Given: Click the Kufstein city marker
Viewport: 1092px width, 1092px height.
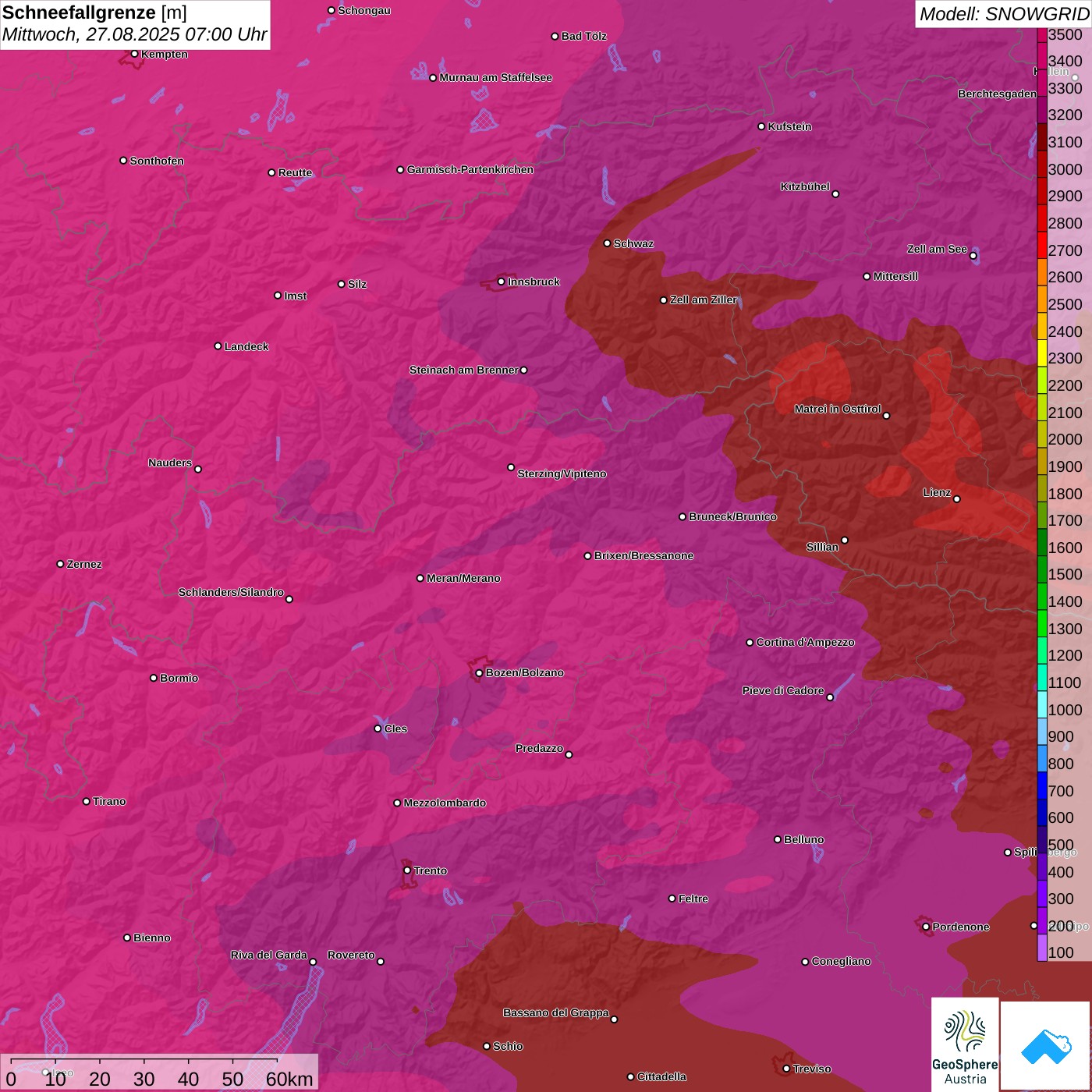Looking at the screenshot, I should tap(761, 126).
